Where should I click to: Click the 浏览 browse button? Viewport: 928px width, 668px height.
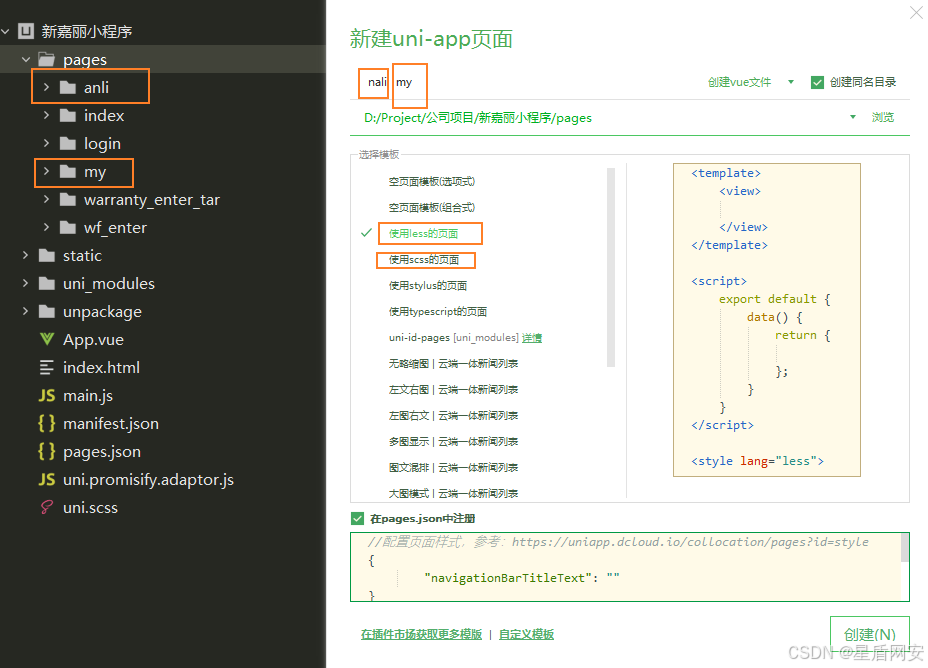(x=882, y=117)
